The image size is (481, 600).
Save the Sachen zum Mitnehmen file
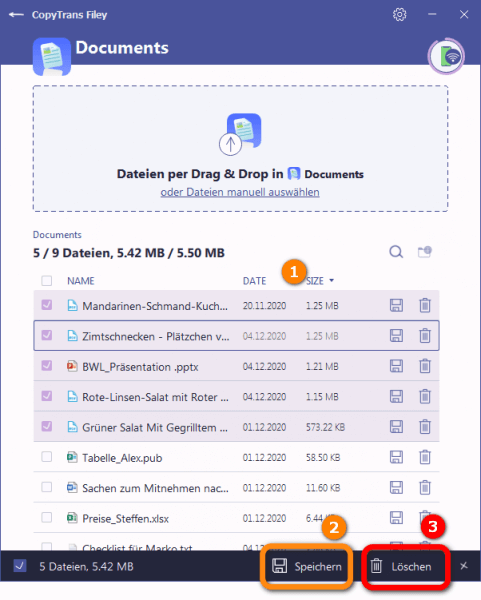point(396,488)
